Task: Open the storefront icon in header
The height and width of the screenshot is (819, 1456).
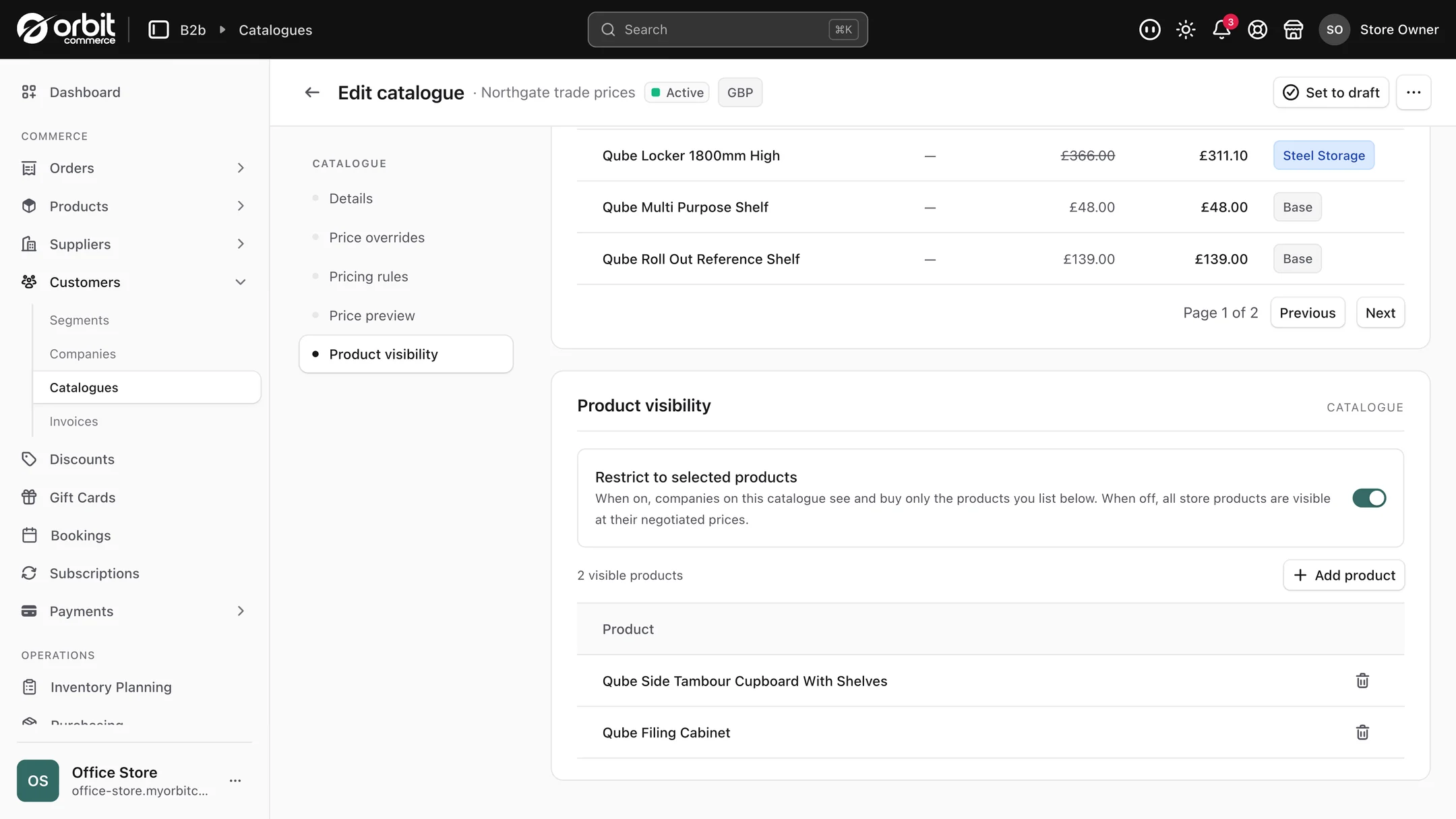Action: (1293, 30)
